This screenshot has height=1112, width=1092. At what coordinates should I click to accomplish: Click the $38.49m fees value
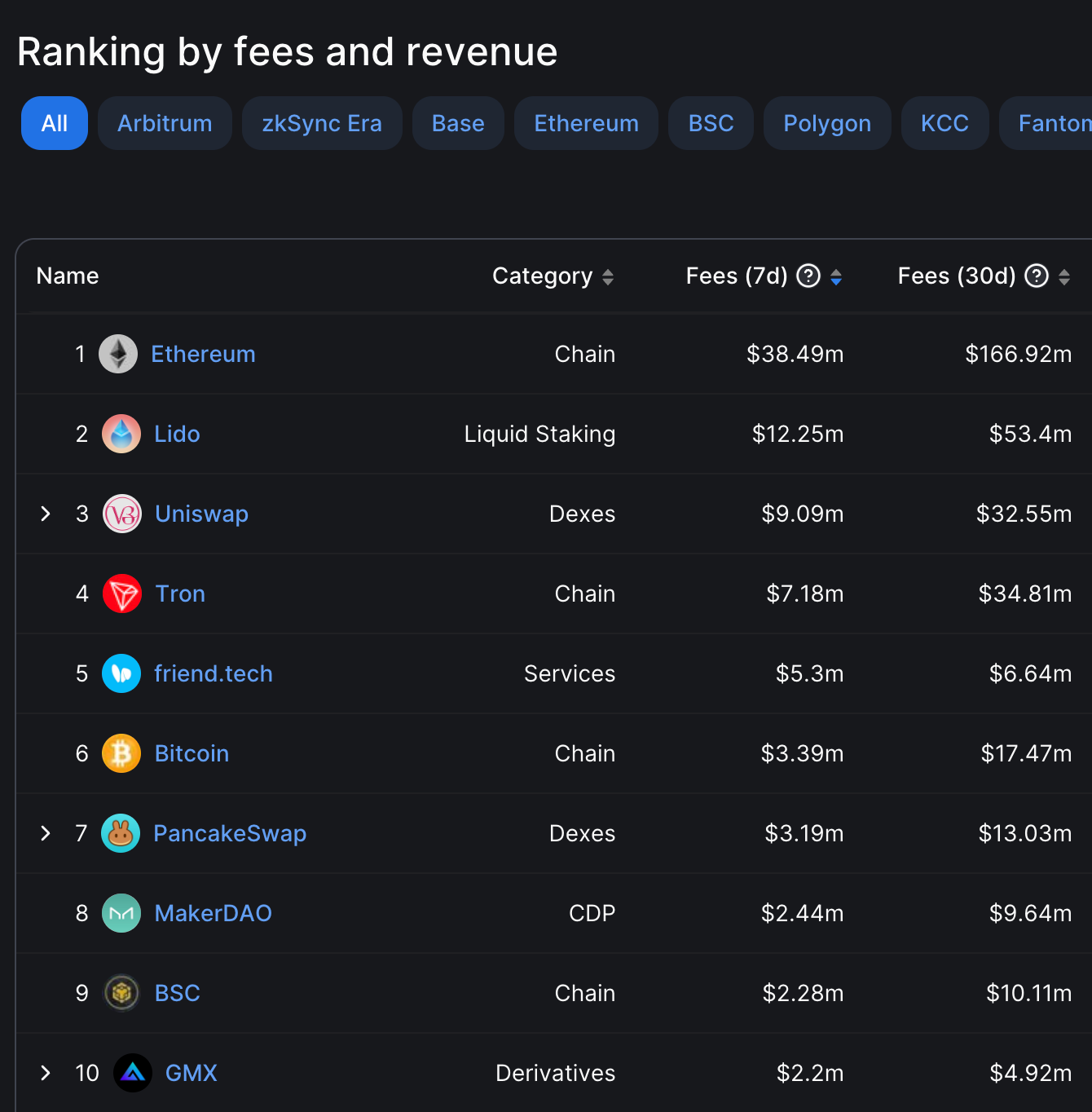[795, 354]
